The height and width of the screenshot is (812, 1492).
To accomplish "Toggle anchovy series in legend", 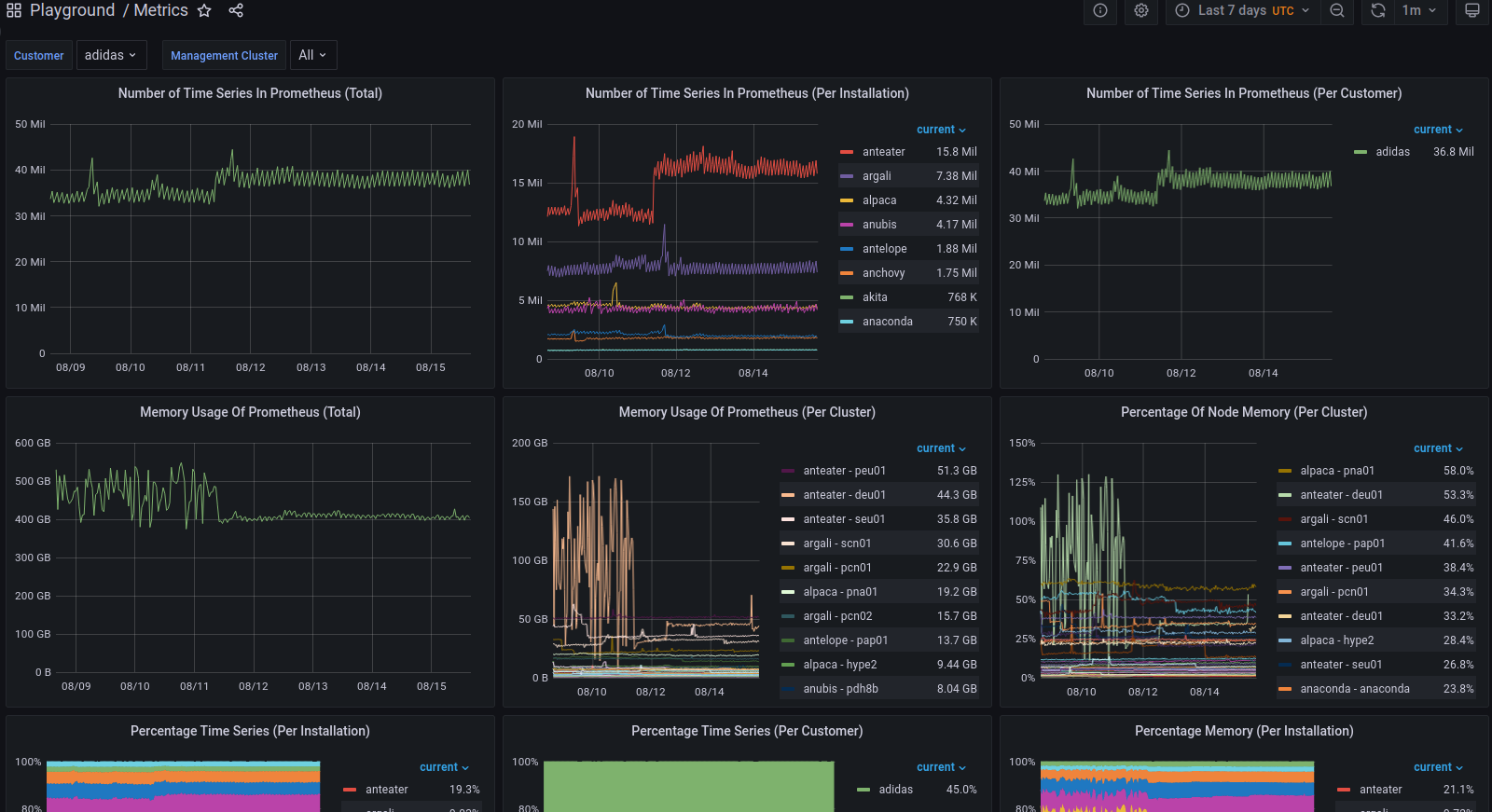I will tap(883, 273).
